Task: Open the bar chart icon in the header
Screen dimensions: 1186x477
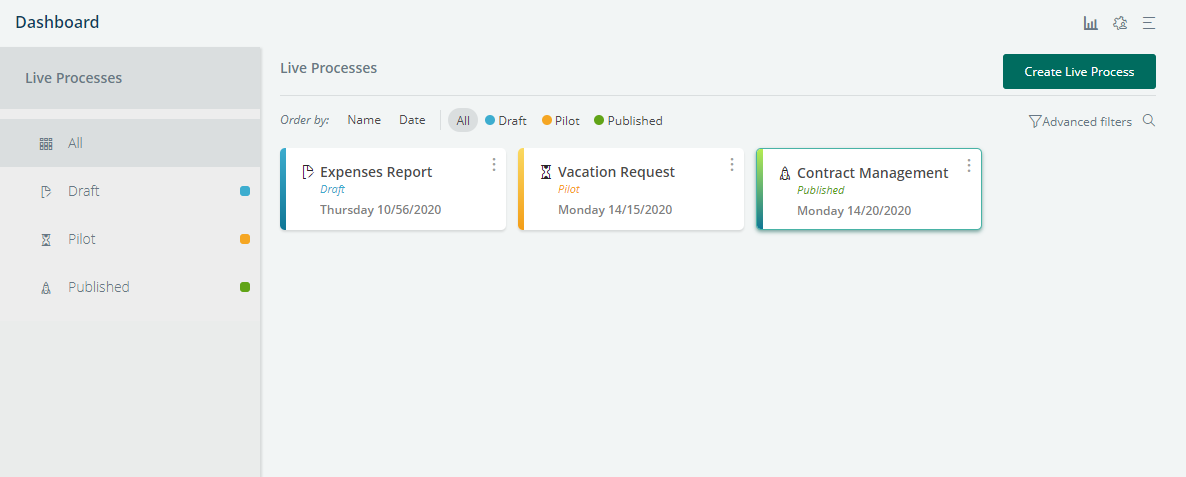Action: point(1091,23)
